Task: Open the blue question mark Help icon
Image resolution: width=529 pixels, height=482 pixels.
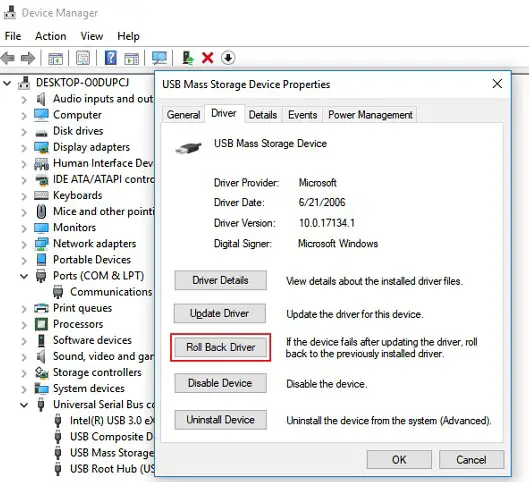Action: [x=111, y=58]
